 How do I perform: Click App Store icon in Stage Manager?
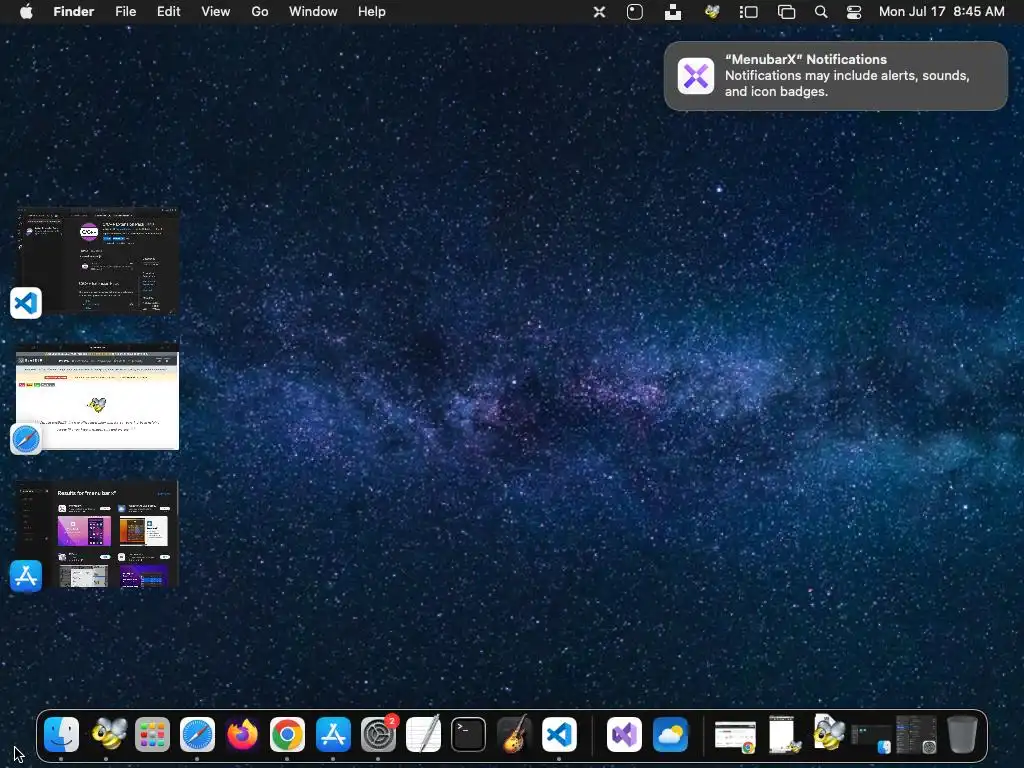coord(26,576)
